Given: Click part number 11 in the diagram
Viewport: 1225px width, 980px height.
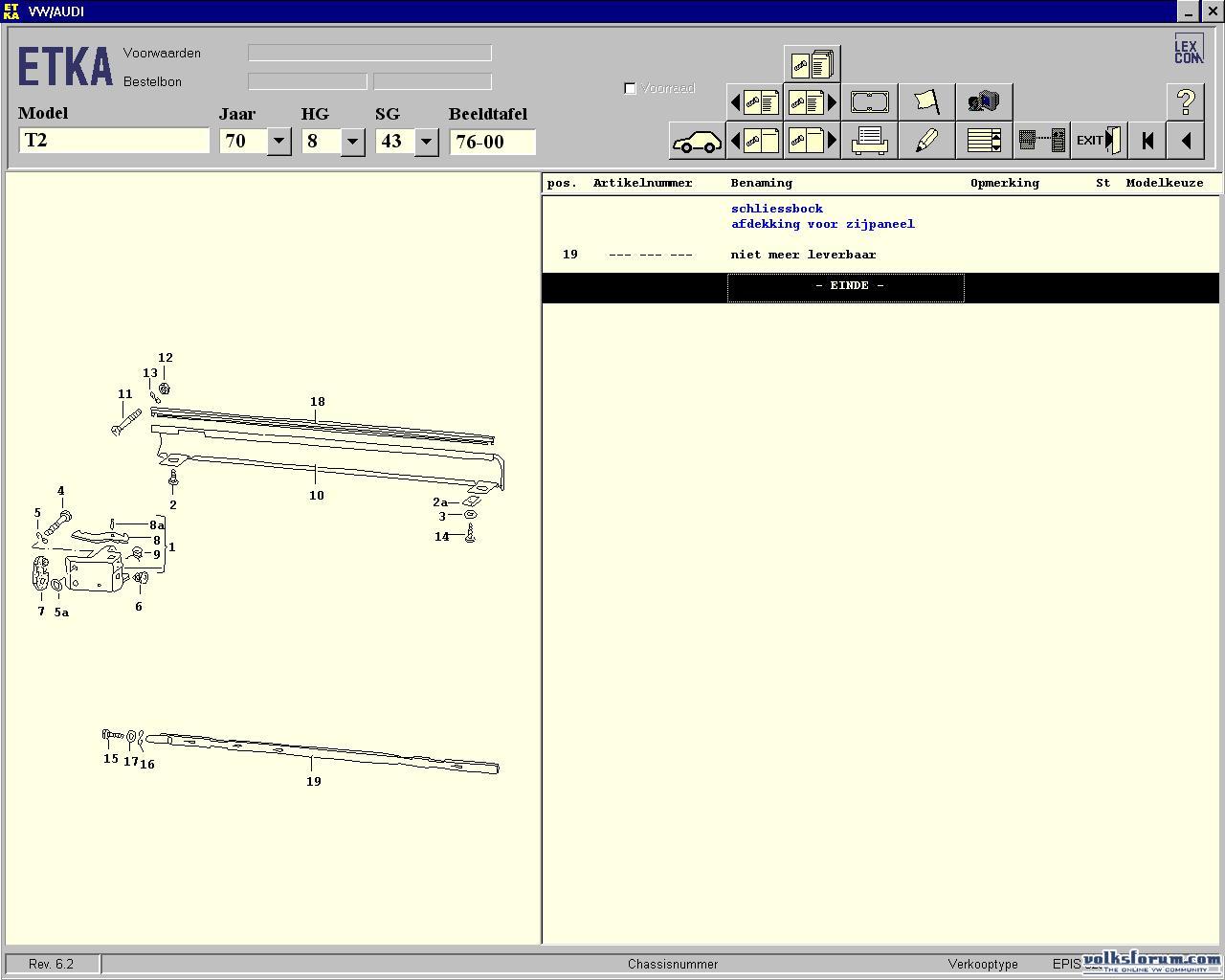Looking at the screenshot, I should (124, 394).
